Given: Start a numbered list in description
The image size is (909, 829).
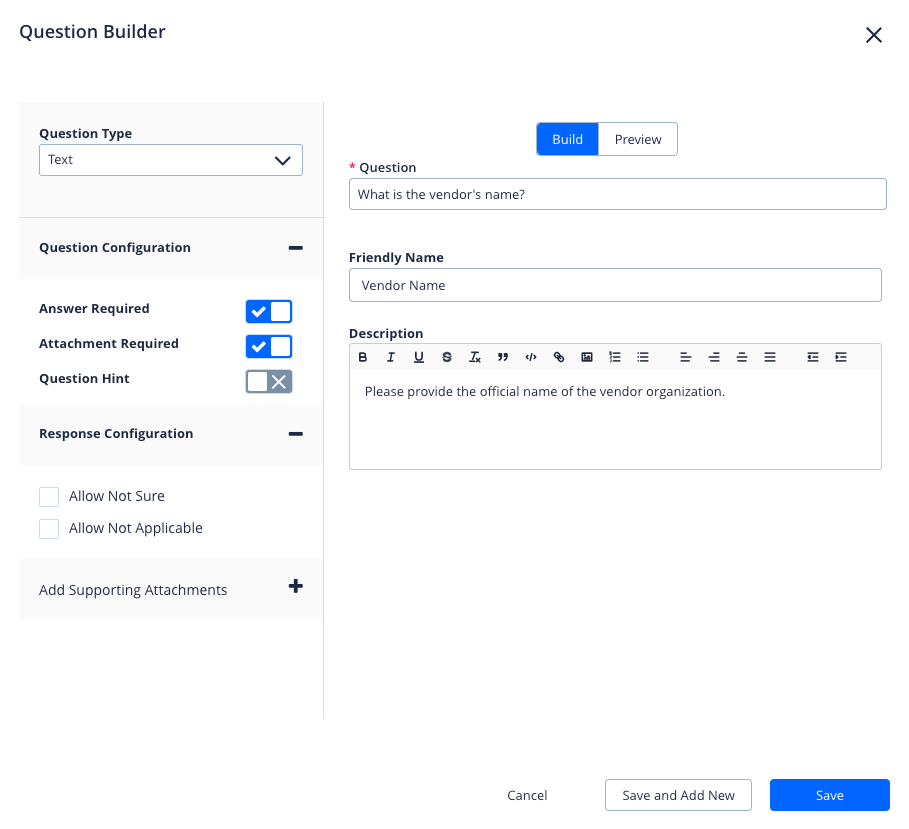Looking at the screenshot, I should tap(615, 357).
